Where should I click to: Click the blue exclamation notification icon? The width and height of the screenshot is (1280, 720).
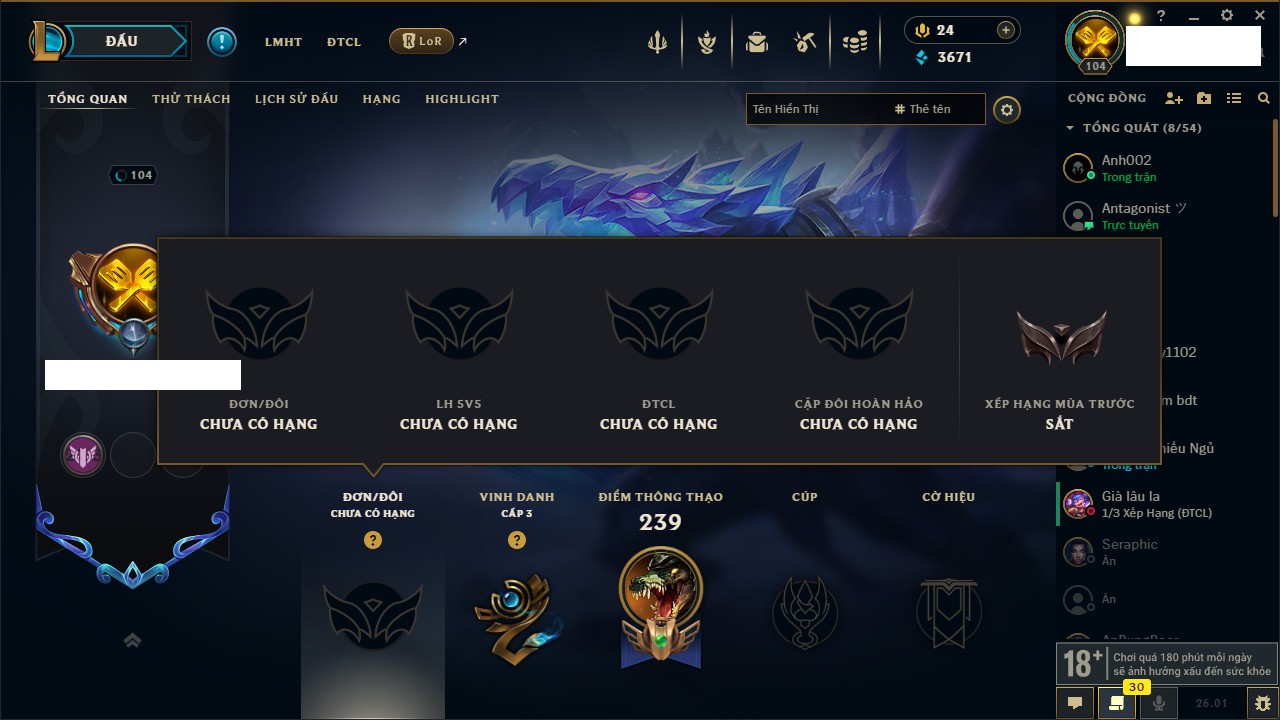click(x=222, y=42)
